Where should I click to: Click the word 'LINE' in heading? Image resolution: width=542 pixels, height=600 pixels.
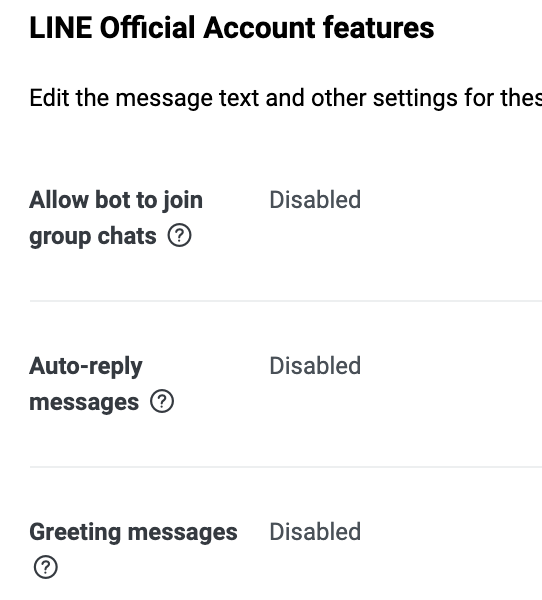pyautogui.click(x=61, y=28)
